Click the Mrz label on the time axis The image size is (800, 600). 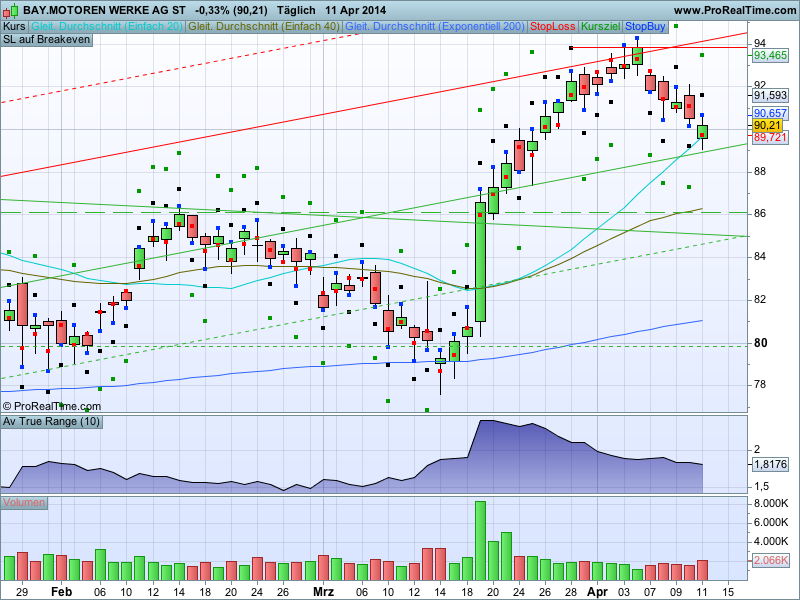point(323,592)
